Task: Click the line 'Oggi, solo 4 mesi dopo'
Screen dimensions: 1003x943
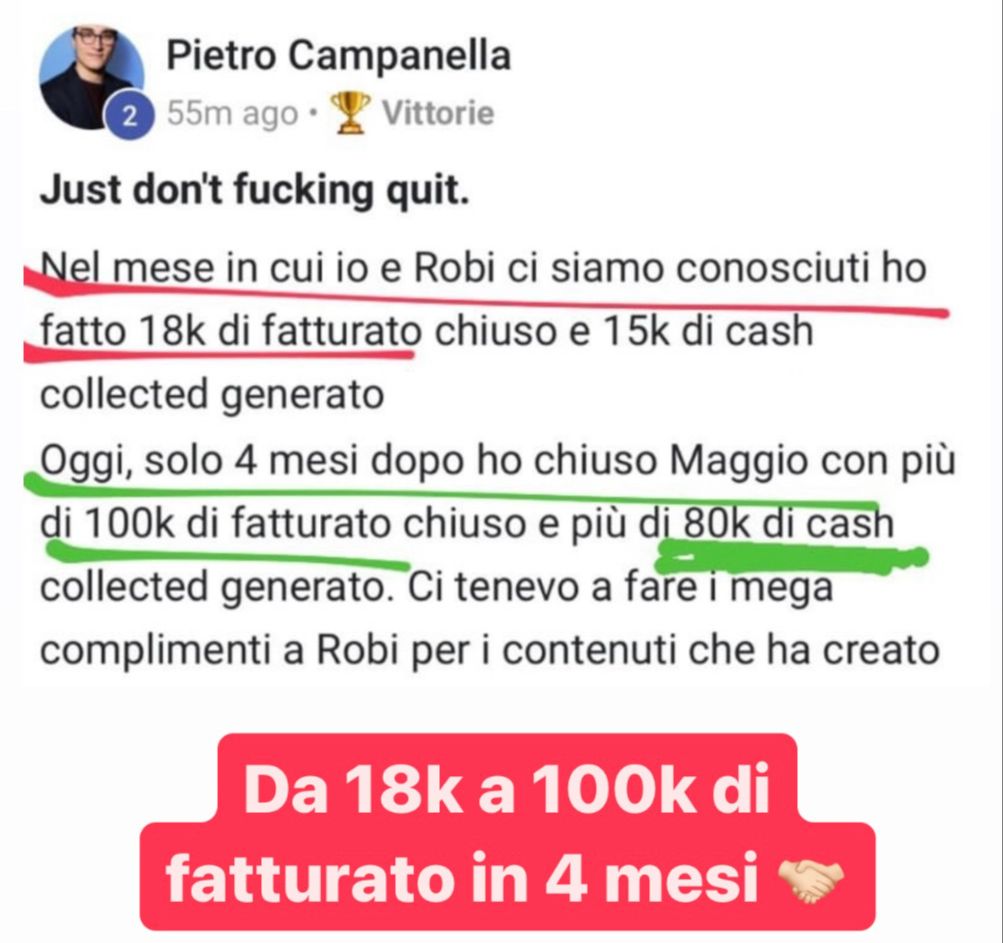Action: tap(498, 462)
